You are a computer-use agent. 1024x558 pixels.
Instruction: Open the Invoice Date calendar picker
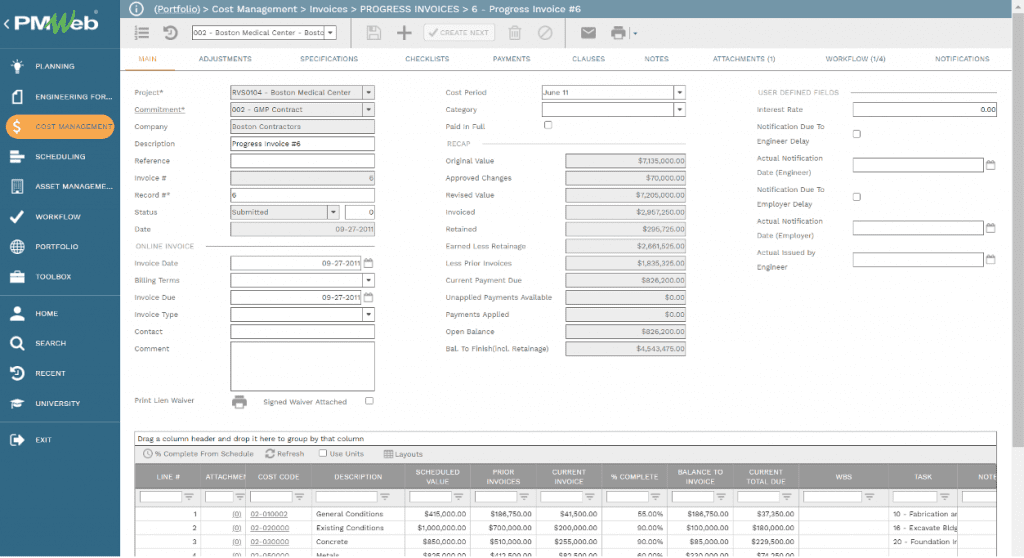pos(368,263)
